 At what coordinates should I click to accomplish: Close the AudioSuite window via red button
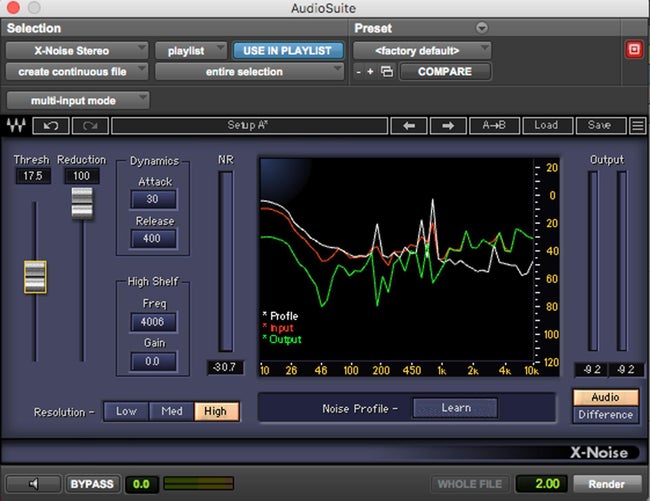coord(13,7)
